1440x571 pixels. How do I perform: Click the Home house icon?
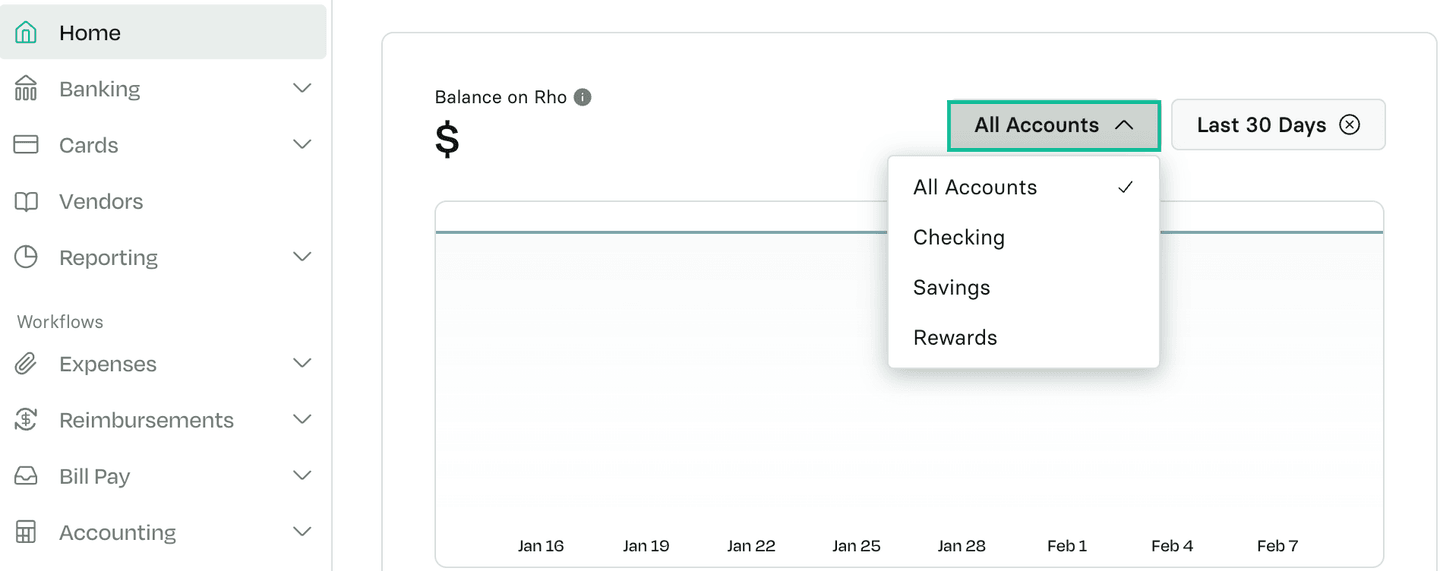tap(26, 32)
